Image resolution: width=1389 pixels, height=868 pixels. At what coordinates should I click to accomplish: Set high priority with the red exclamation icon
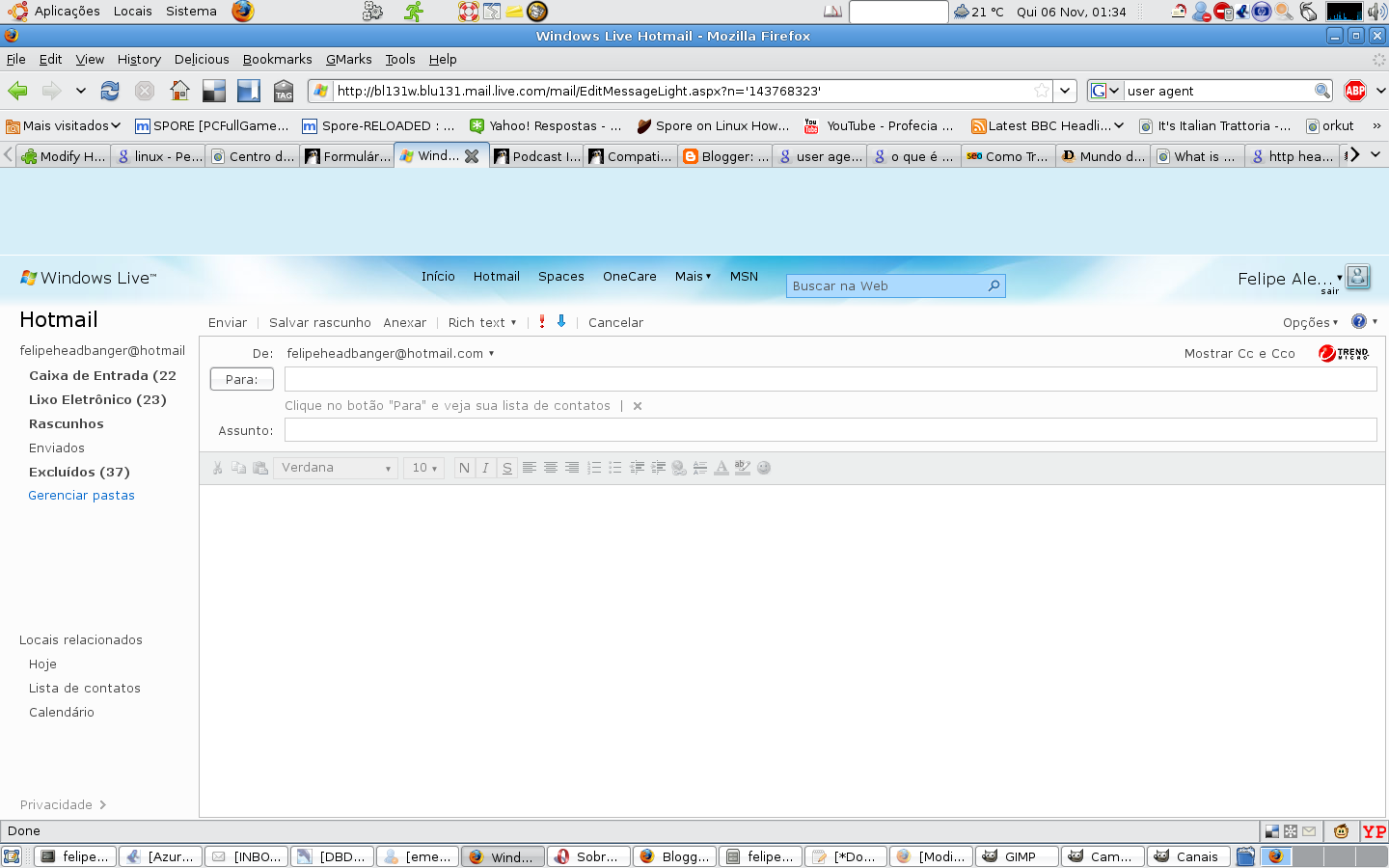point(542,322)
